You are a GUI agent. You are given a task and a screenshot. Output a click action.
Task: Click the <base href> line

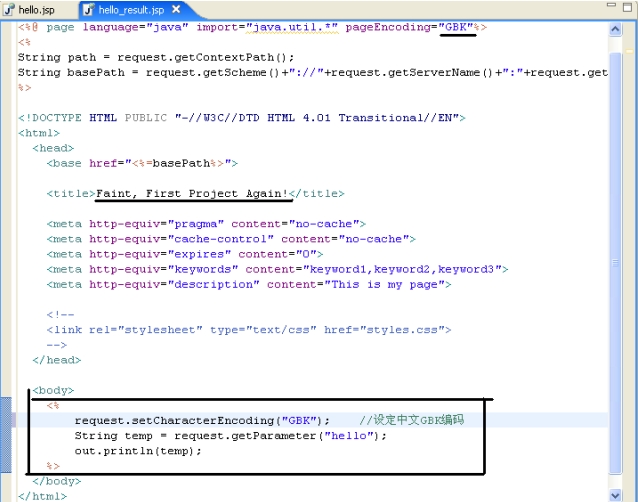[142, 164]
